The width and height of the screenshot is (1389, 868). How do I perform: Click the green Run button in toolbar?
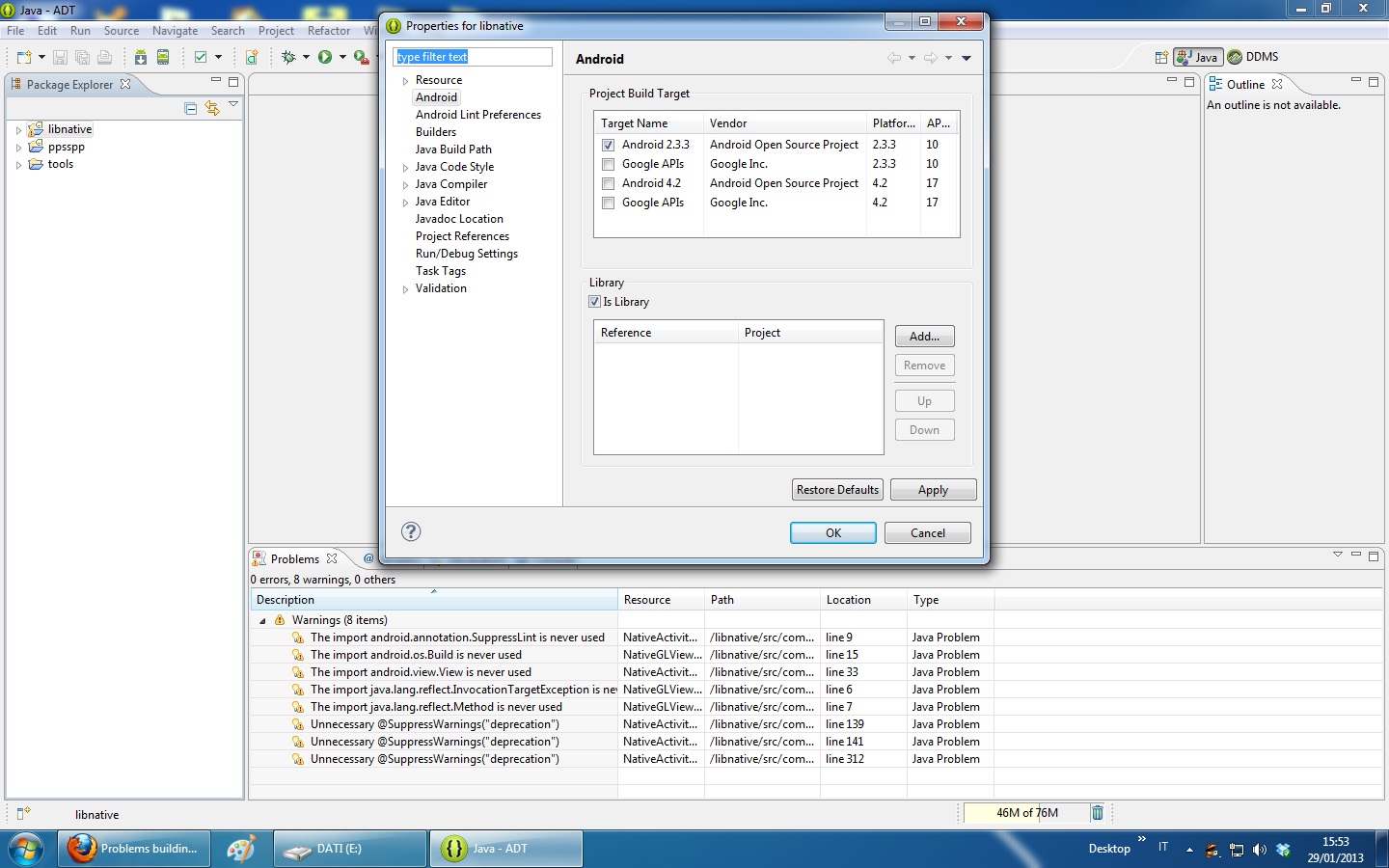tap(325, 57)
